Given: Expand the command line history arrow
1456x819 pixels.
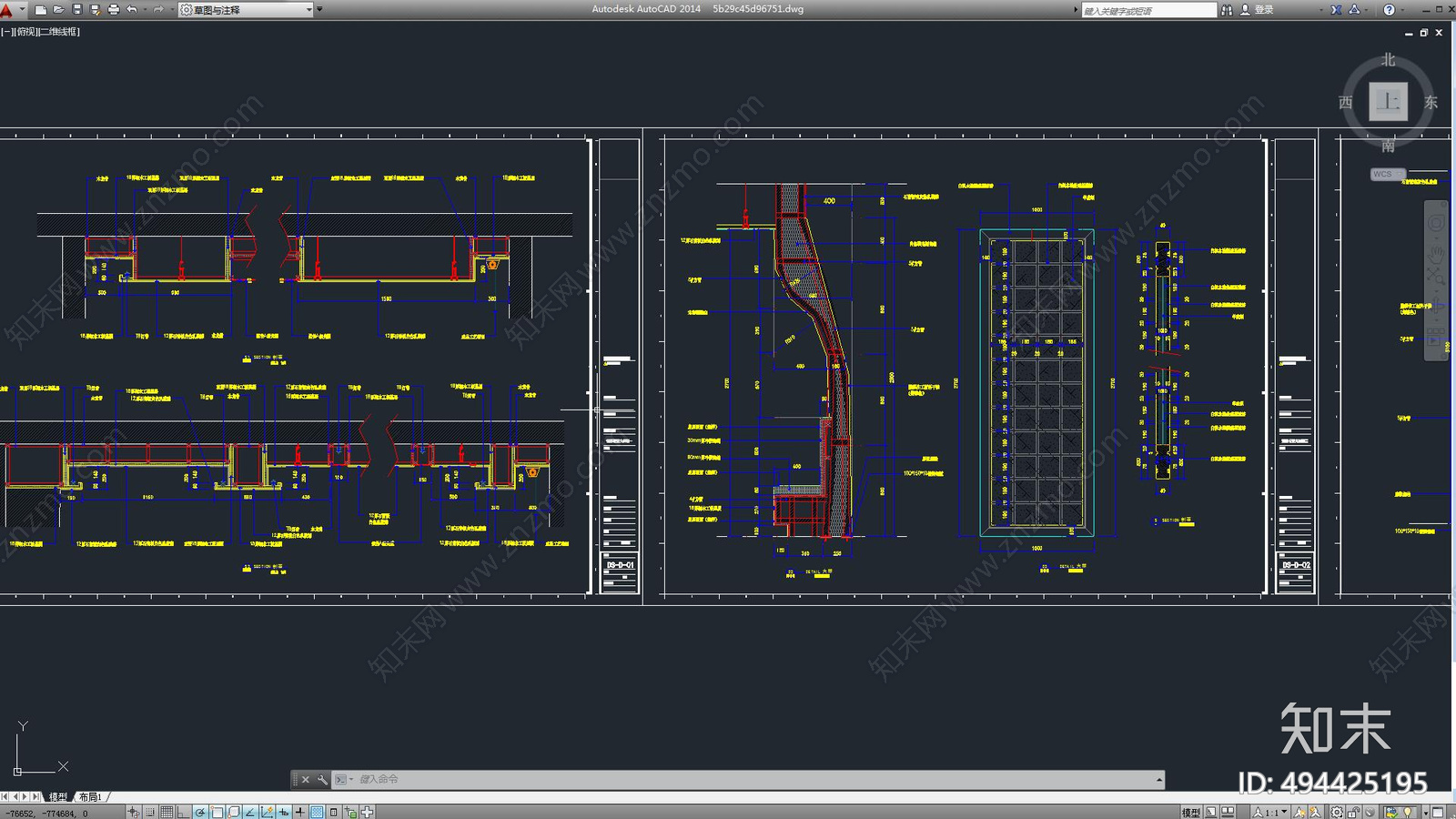Looking at the screenshot, I should tap(1159, 780).
